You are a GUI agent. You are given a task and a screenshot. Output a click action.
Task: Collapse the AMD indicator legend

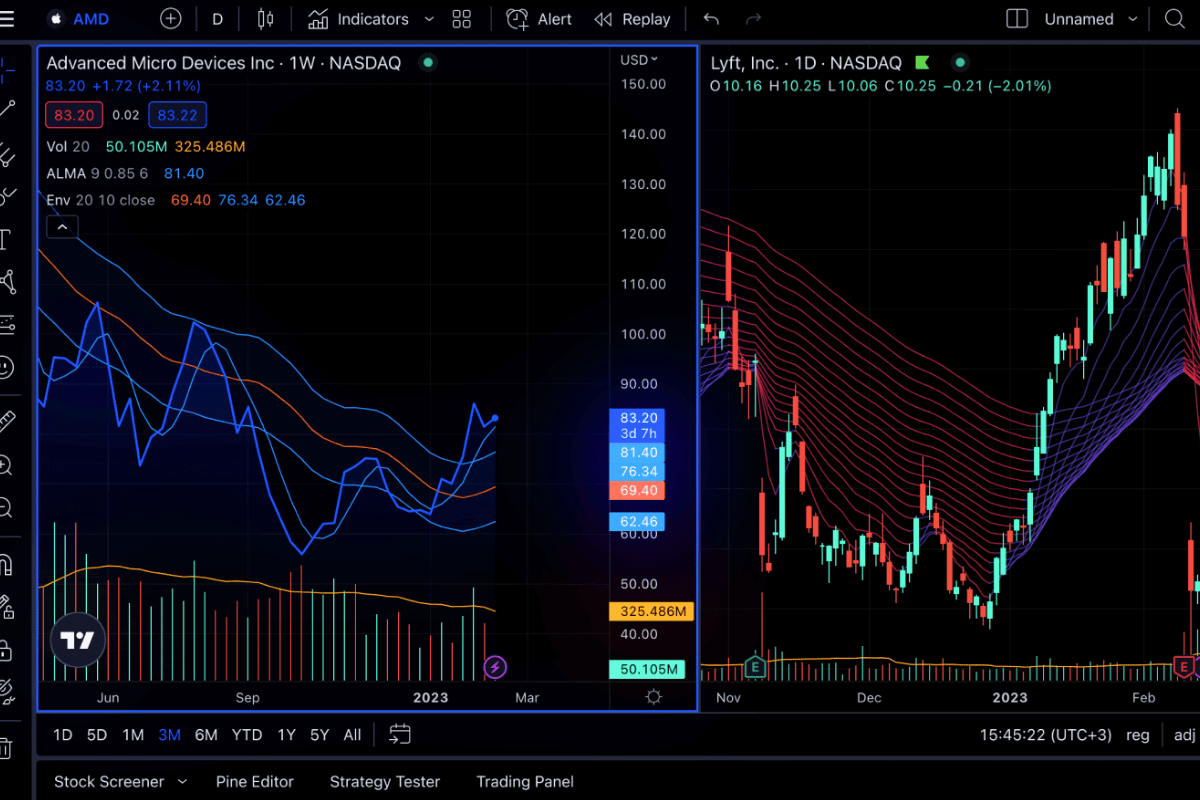[x=61, y=228]
